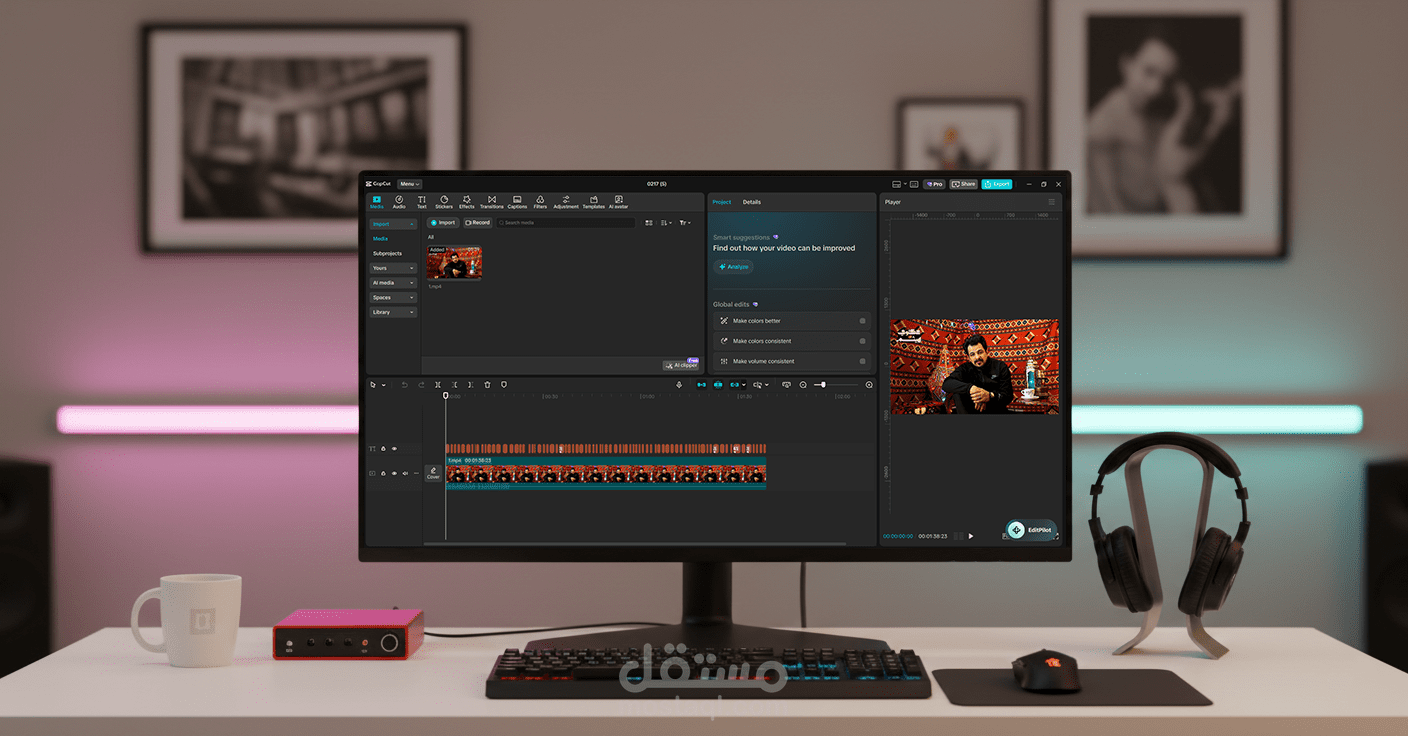Click the Share button
1408x736 pixels.
[x=964, y=184]
